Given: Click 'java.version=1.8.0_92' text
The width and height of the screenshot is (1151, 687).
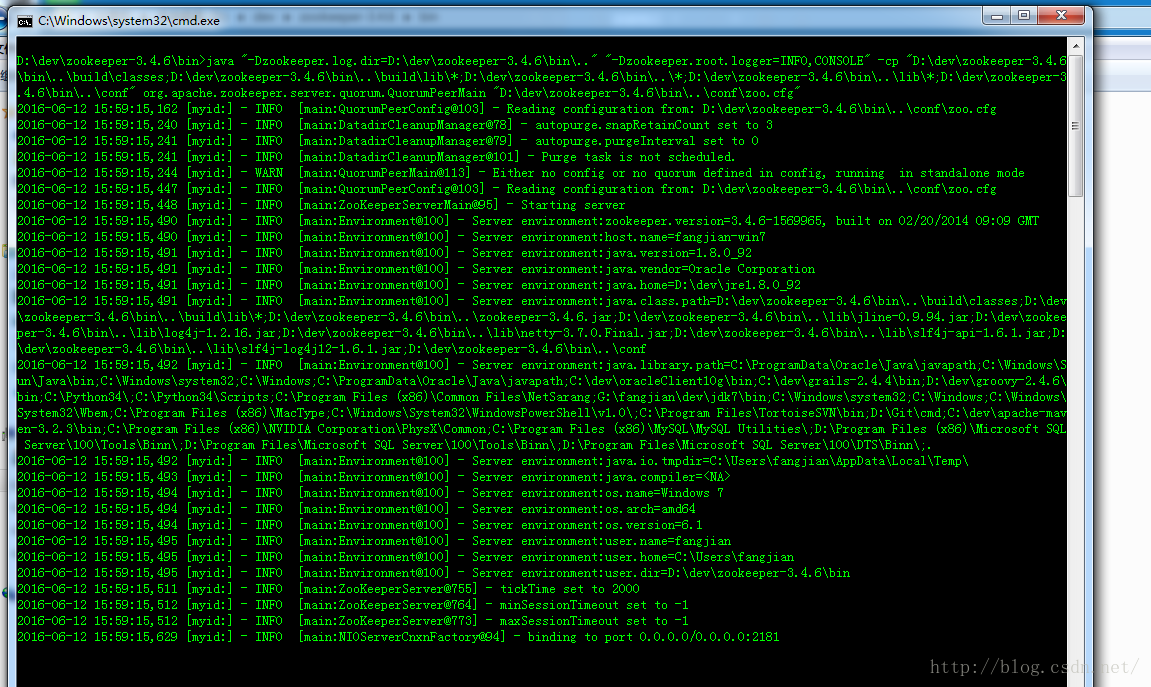Looking at the screenshot, I should click(x=678, y=253).
